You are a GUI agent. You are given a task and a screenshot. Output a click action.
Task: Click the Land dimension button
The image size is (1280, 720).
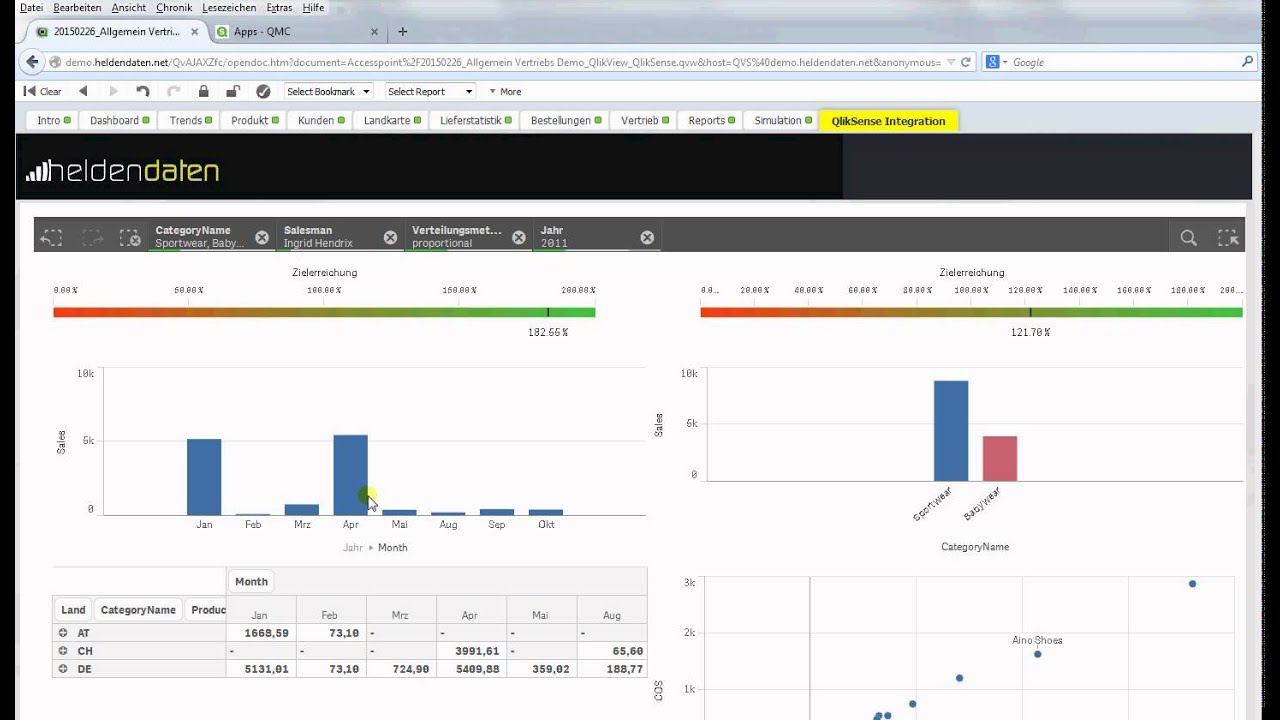pos(73,610)
